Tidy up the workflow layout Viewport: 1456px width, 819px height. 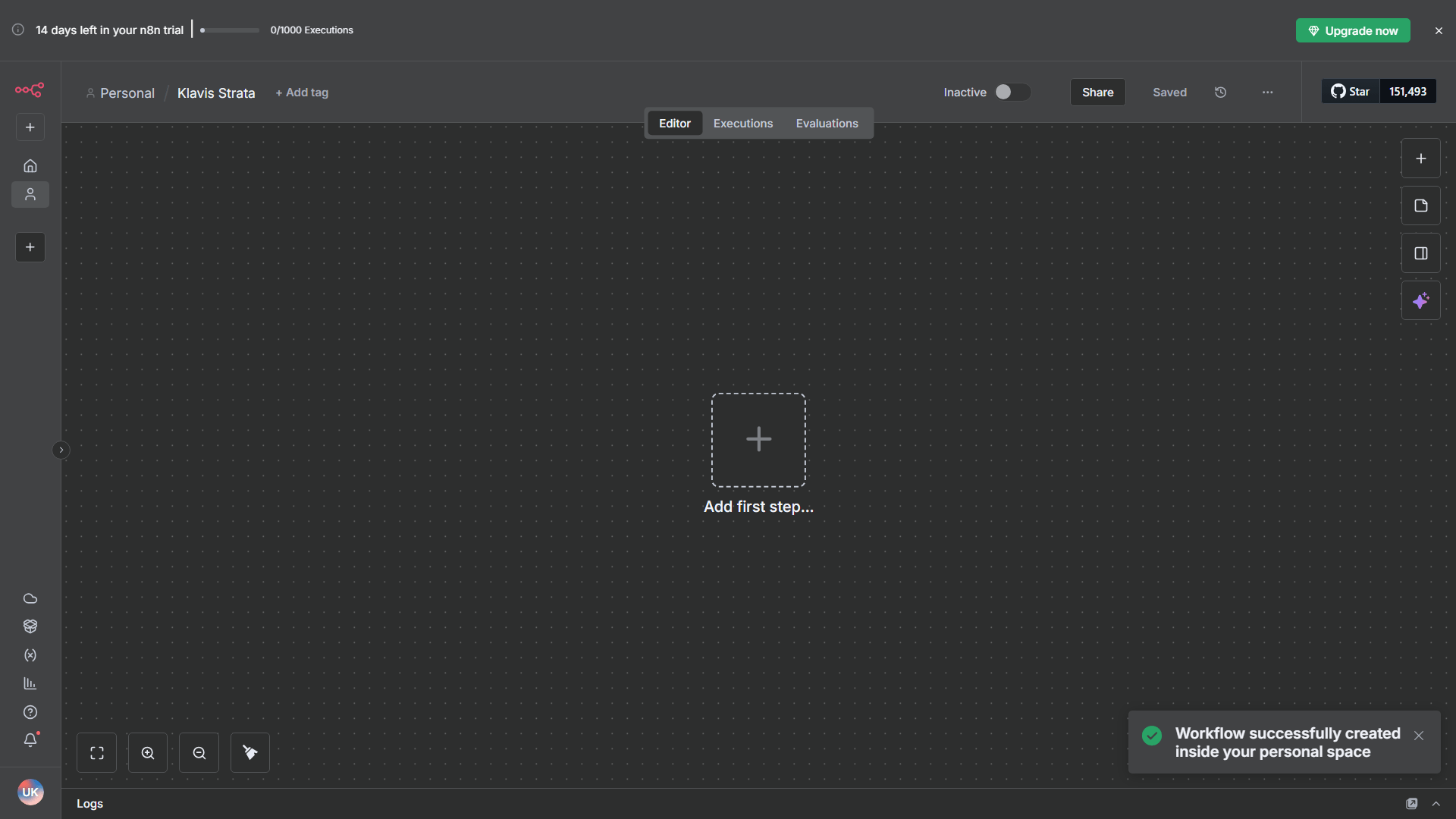pos(249,752)
